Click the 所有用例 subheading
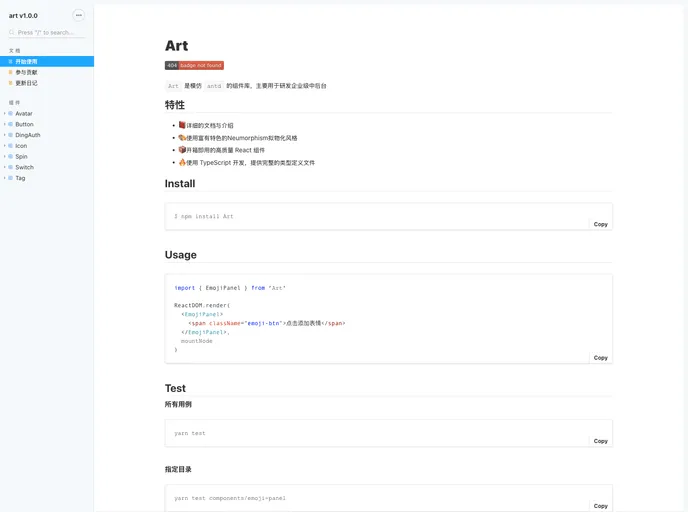The image size is (688, 512). [x=178, y=404]
